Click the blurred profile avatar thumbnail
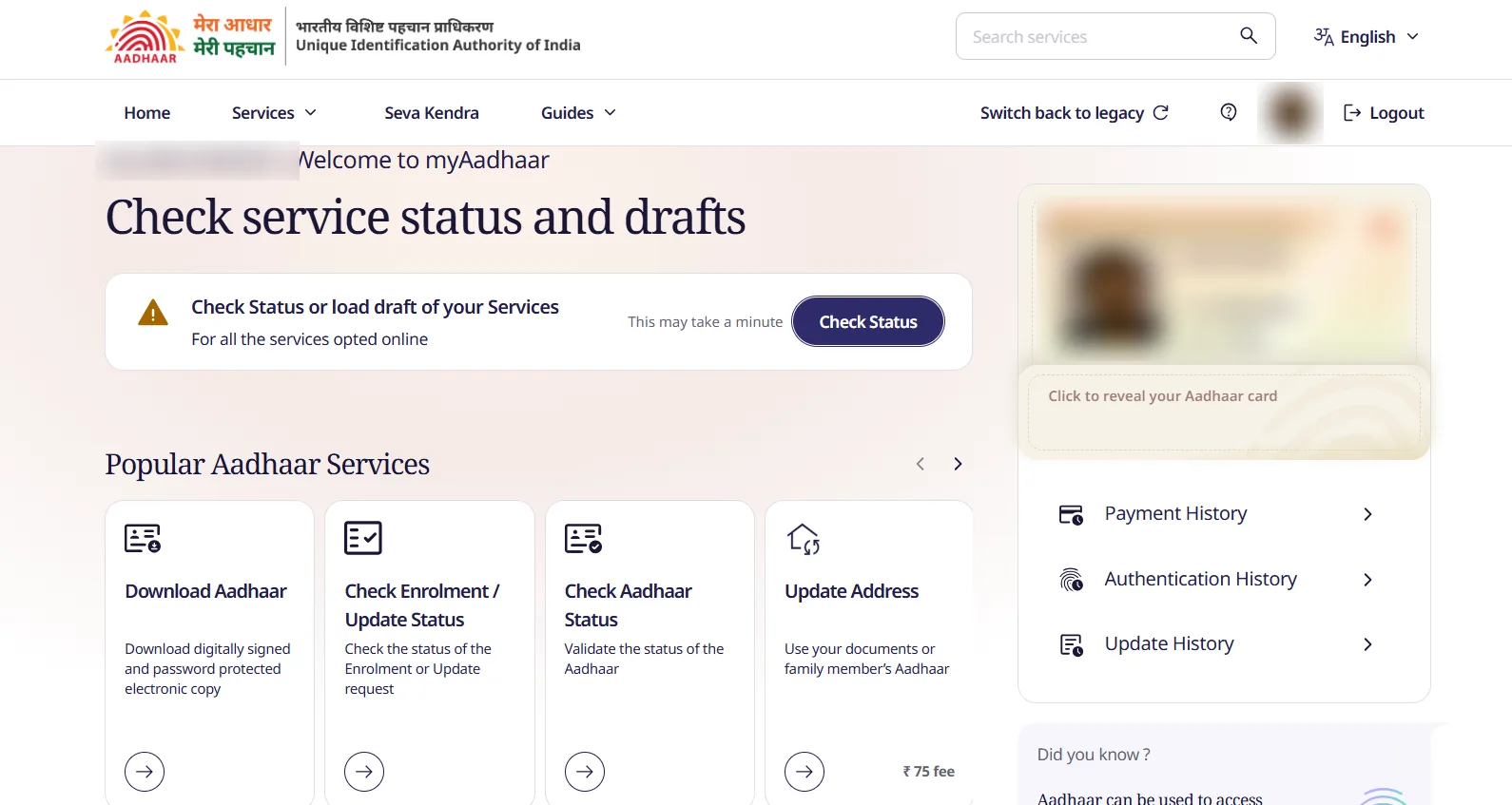 (1290, 112)
